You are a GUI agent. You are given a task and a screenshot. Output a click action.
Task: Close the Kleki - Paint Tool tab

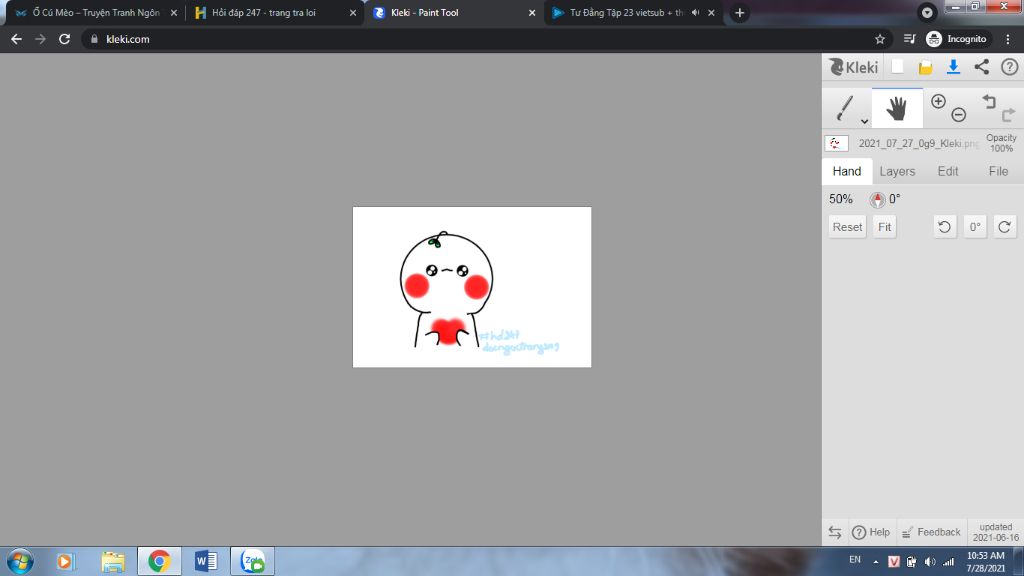coord(532,12)
